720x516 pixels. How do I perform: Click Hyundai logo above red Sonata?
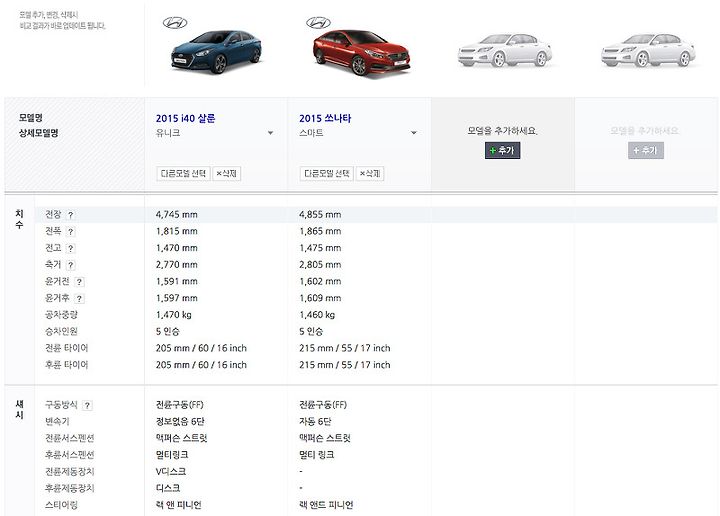click(318, 22)
